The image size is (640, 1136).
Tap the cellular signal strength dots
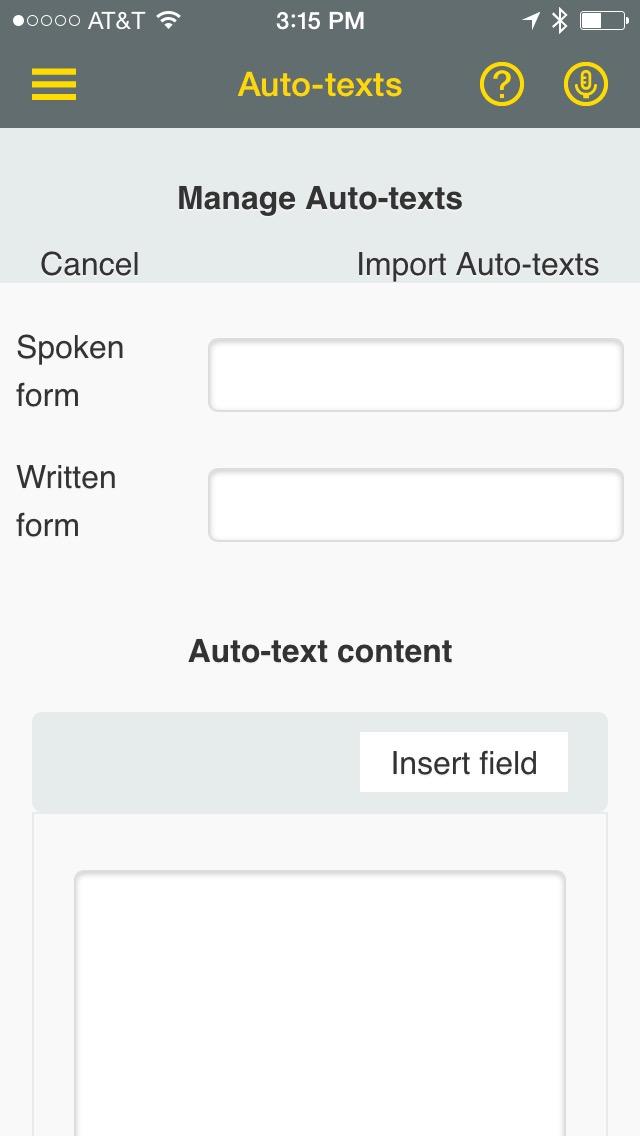click(46, 20)
